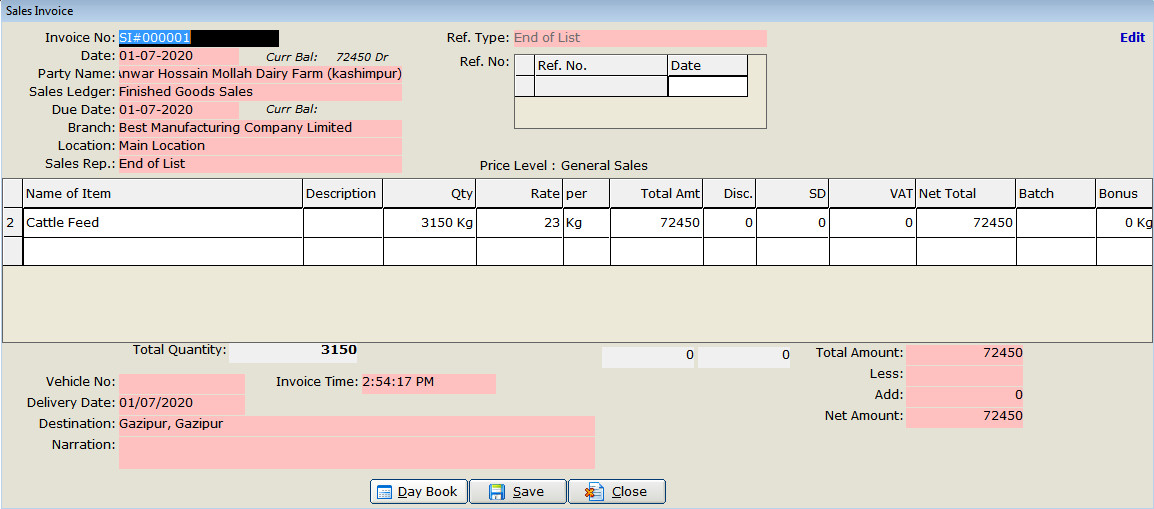
Task: Click the Edit link
Action: point(1132,38)
